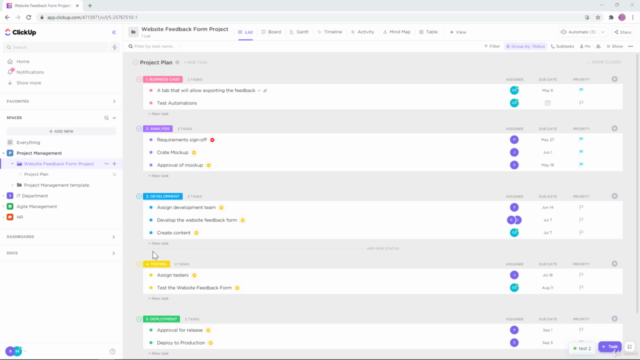The width and height of the screenshot is (640, 360).
Task: Toggle Subtasks display
Action: coord(562,47)
